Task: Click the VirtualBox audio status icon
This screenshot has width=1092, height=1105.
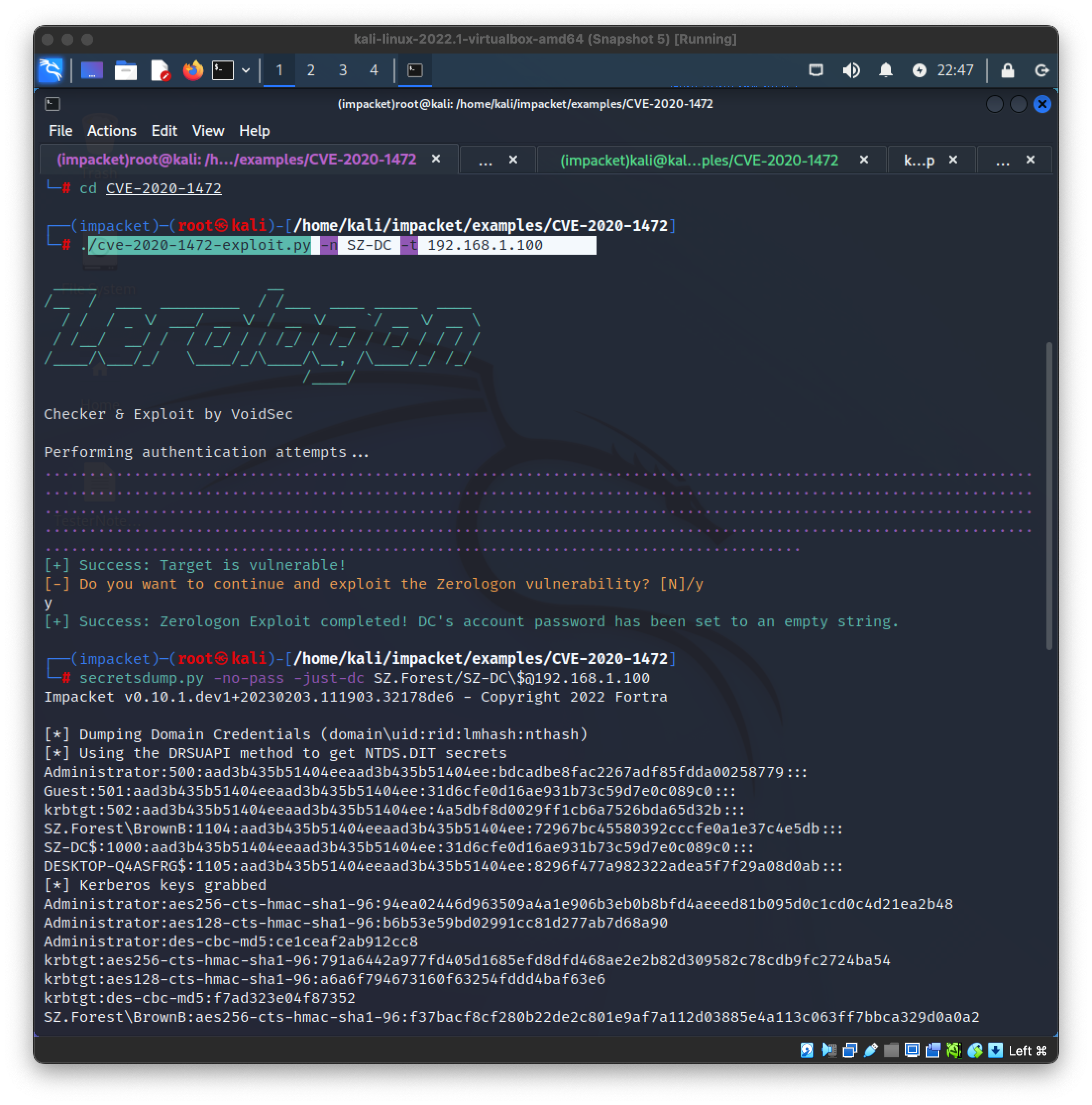Action: (828, 1050)
